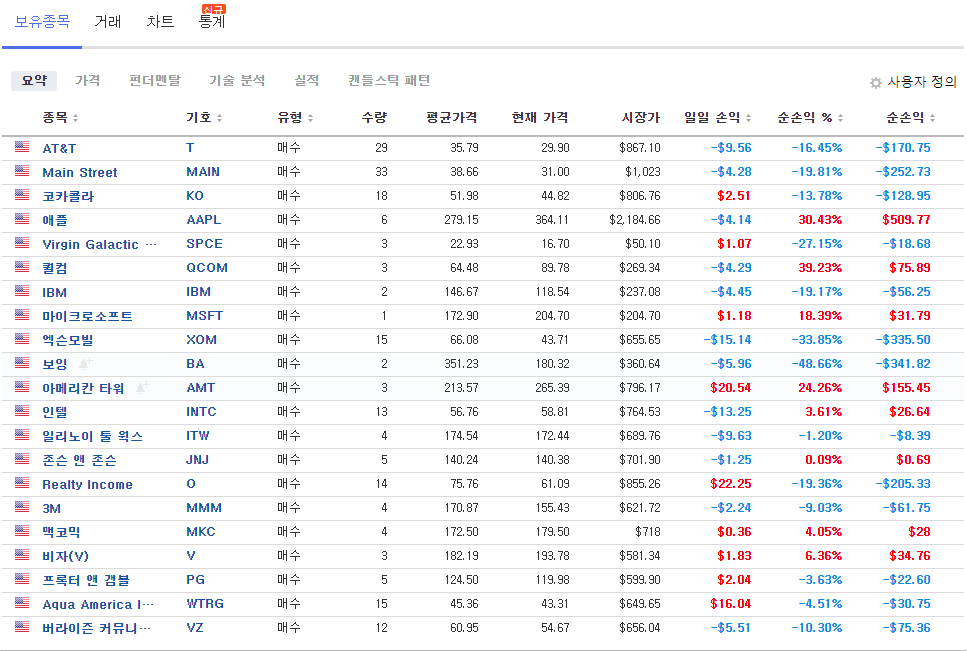Open the 차트 tab
The height and width of the screenshot is (651, 967).
pos(160,22)
